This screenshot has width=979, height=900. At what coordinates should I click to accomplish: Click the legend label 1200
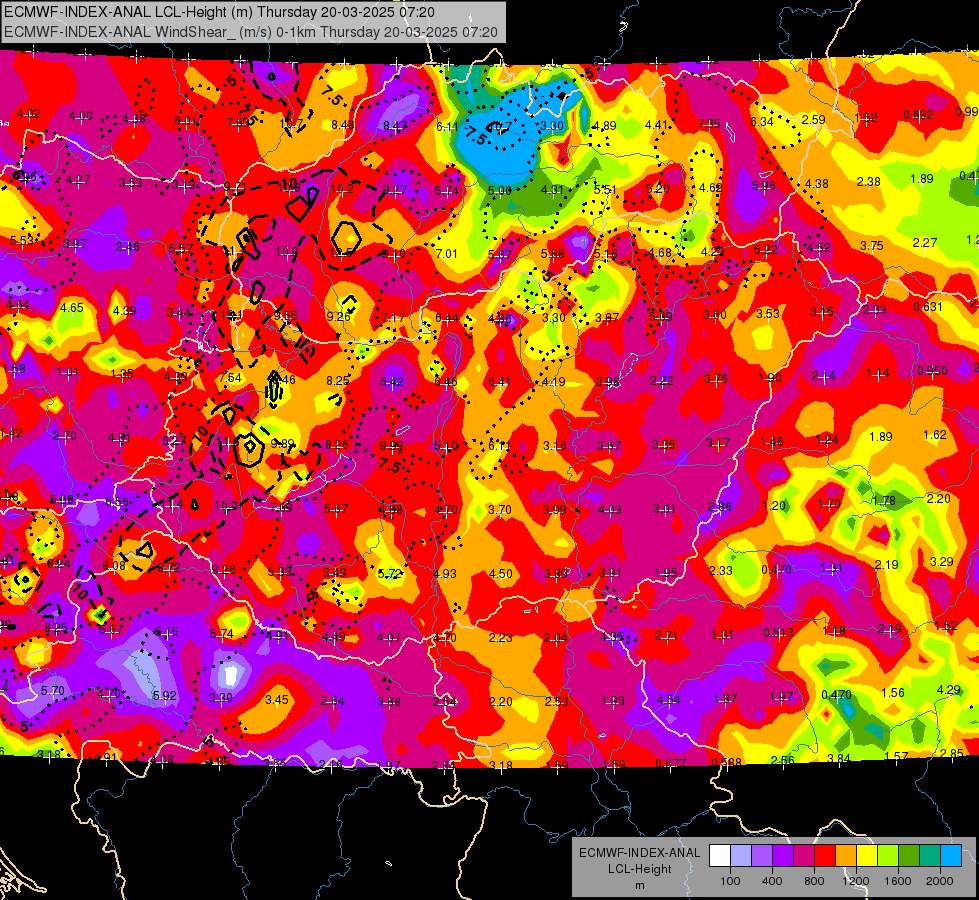tap(856, 881)
